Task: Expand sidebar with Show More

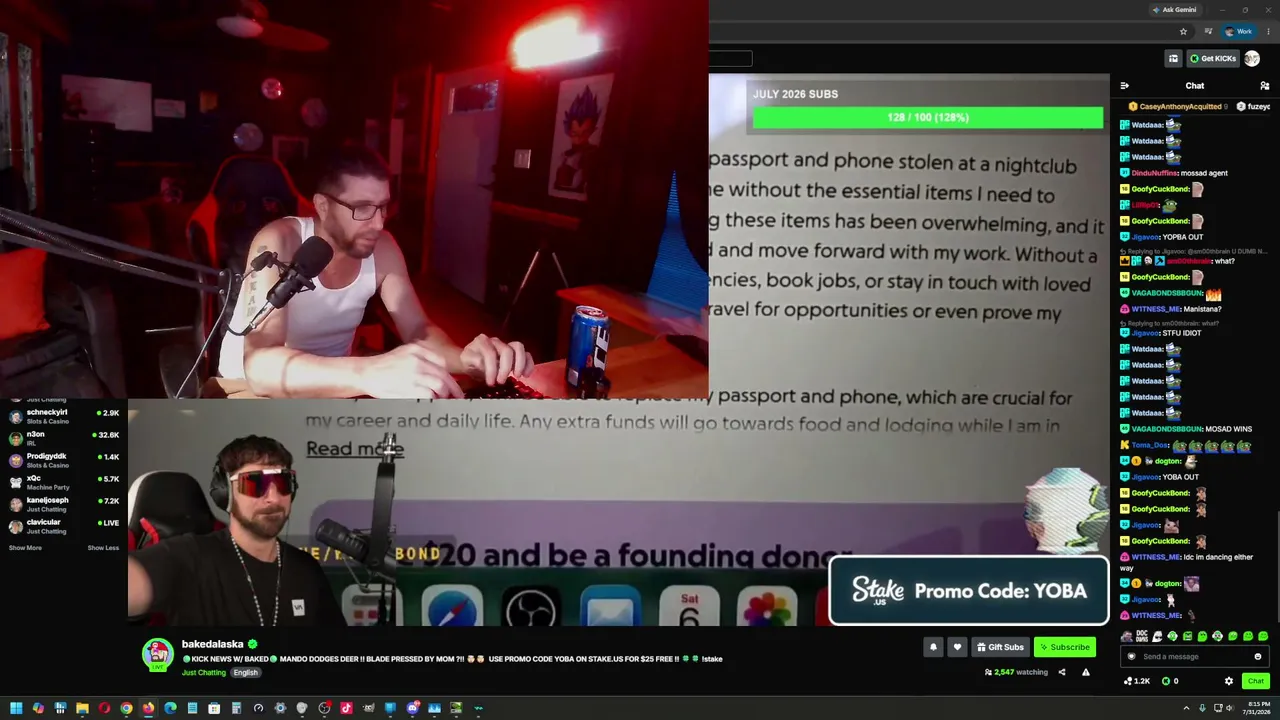Action: [x=25, y=548]
